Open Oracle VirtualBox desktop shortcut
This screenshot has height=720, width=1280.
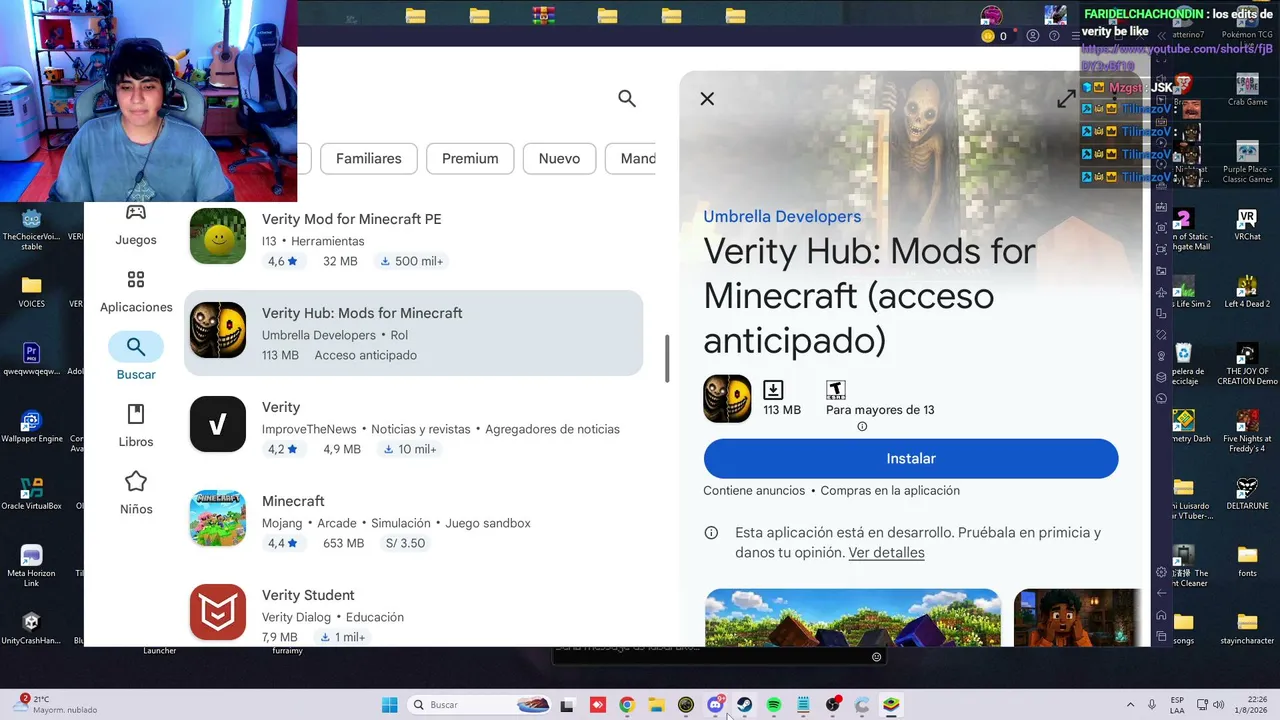tap(31, 494)
